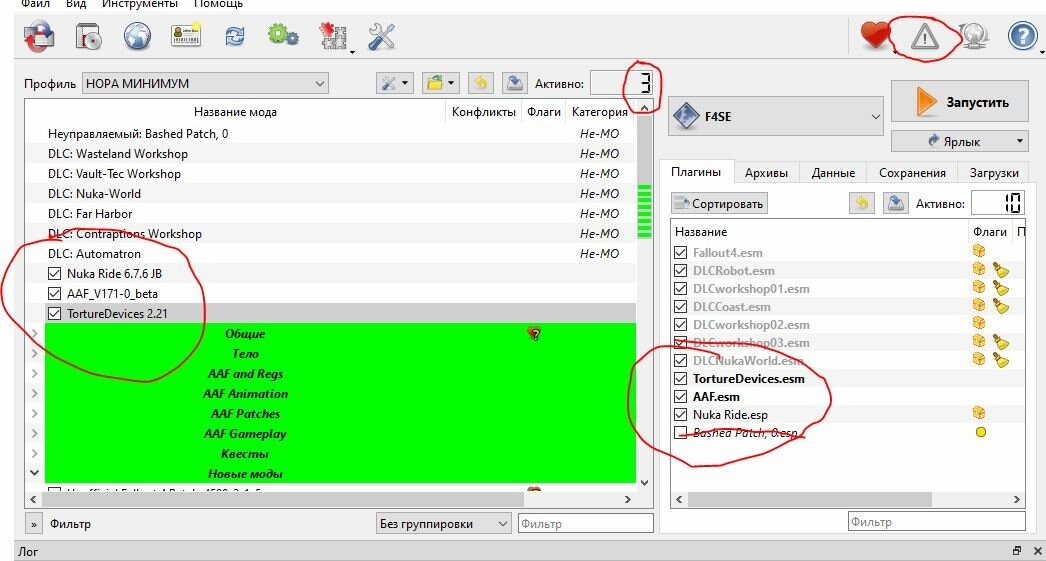This screenshot has width=1046, height=561.
Task: Sort by Категория column header
Action: tap(599, 112)
